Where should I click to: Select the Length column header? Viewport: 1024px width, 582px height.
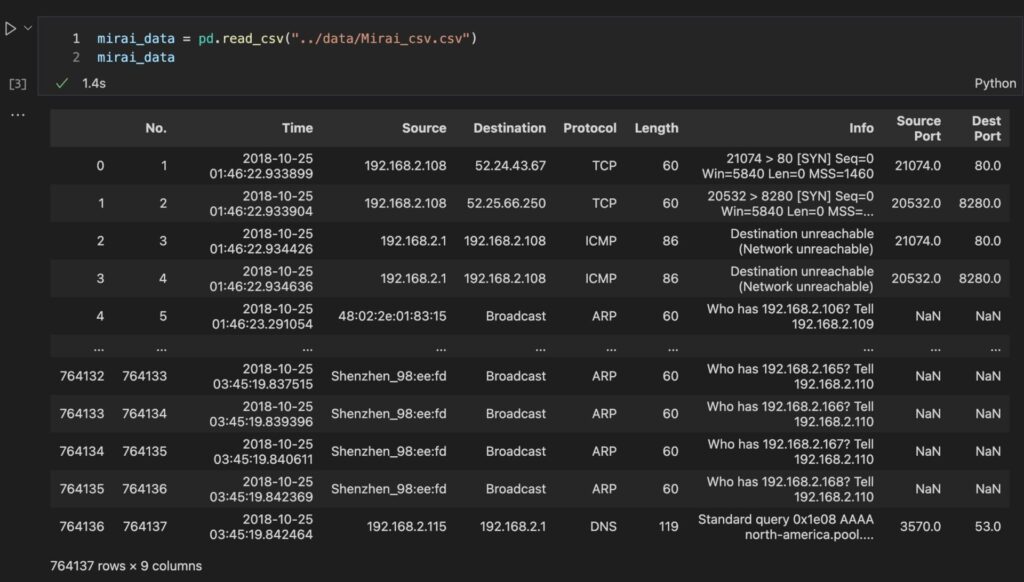point(656,128)
